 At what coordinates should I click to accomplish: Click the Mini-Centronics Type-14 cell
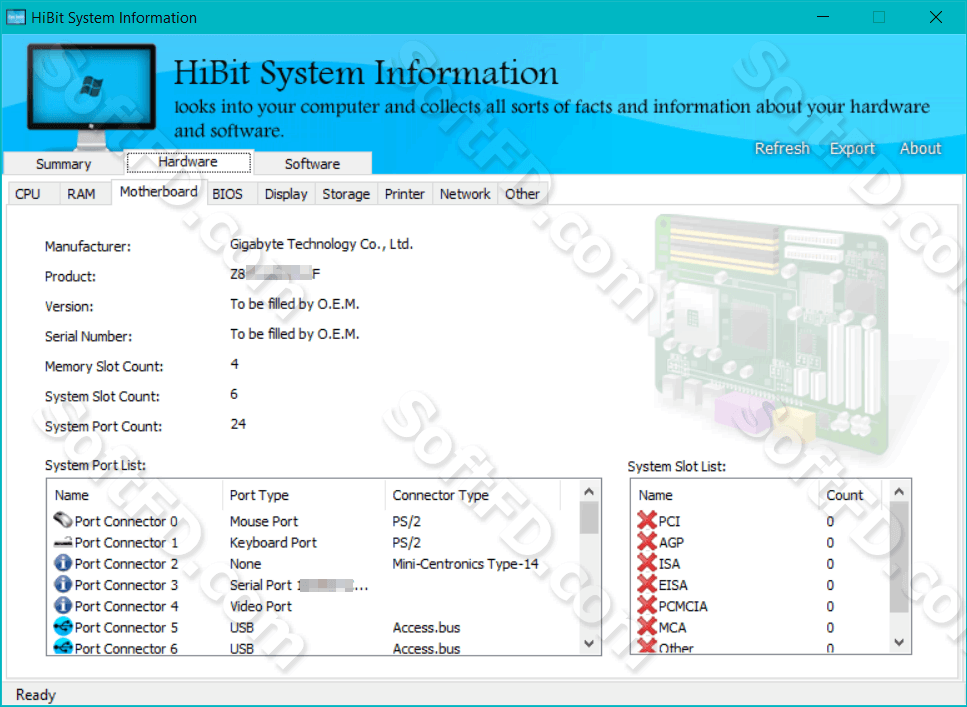[x=465, y=564]
